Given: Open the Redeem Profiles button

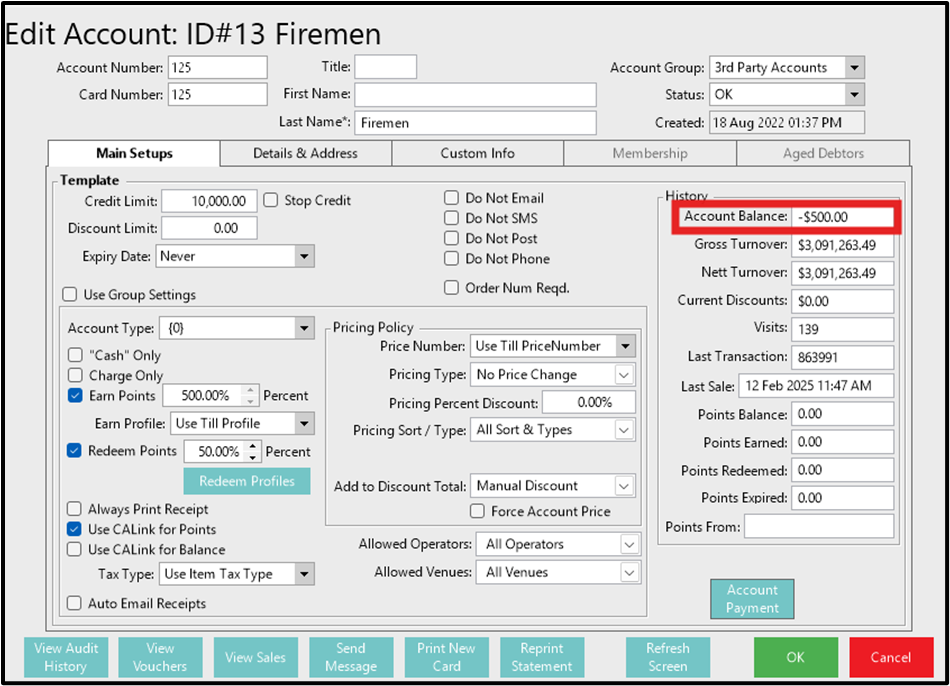Looking at the screenshot, I should click(246, 481).
